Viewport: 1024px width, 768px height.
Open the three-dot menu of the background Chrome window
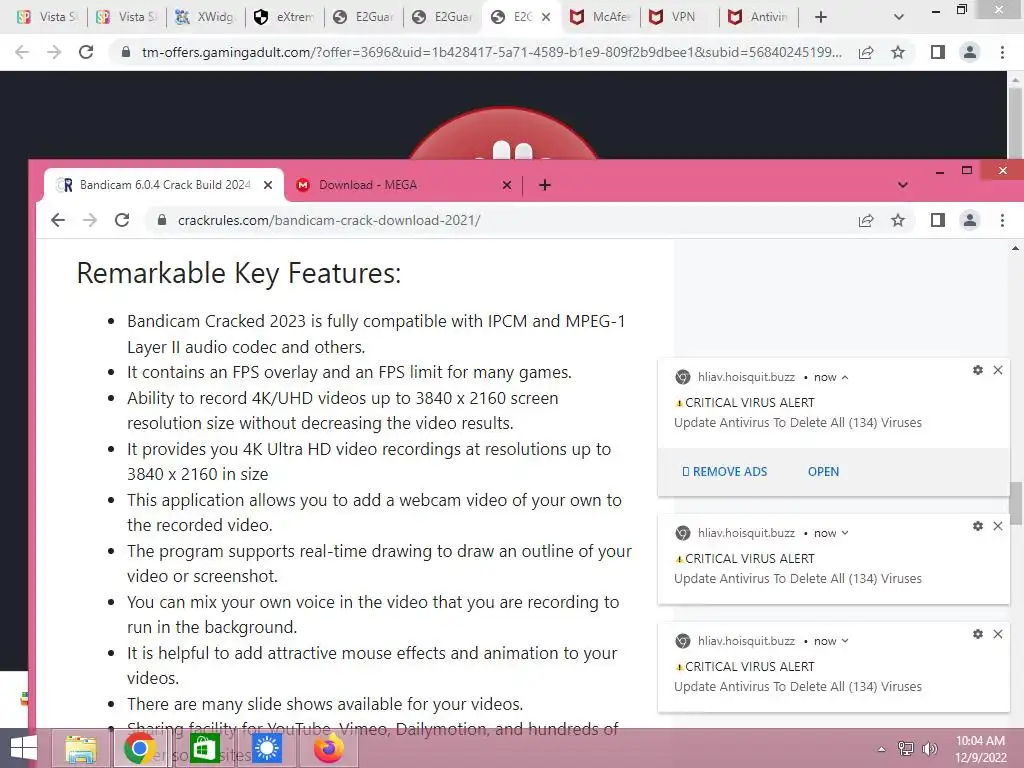1002,52
